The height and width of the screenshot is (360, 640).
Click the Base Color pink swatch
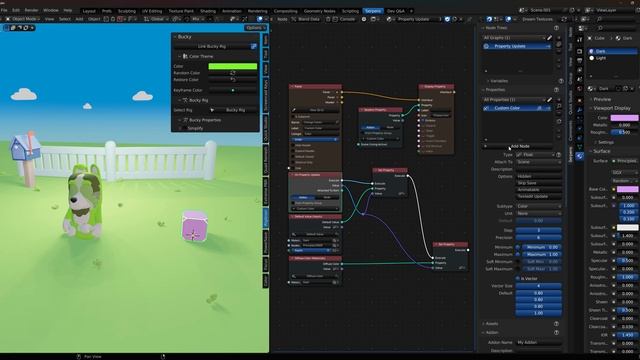[x=627, y=189]
